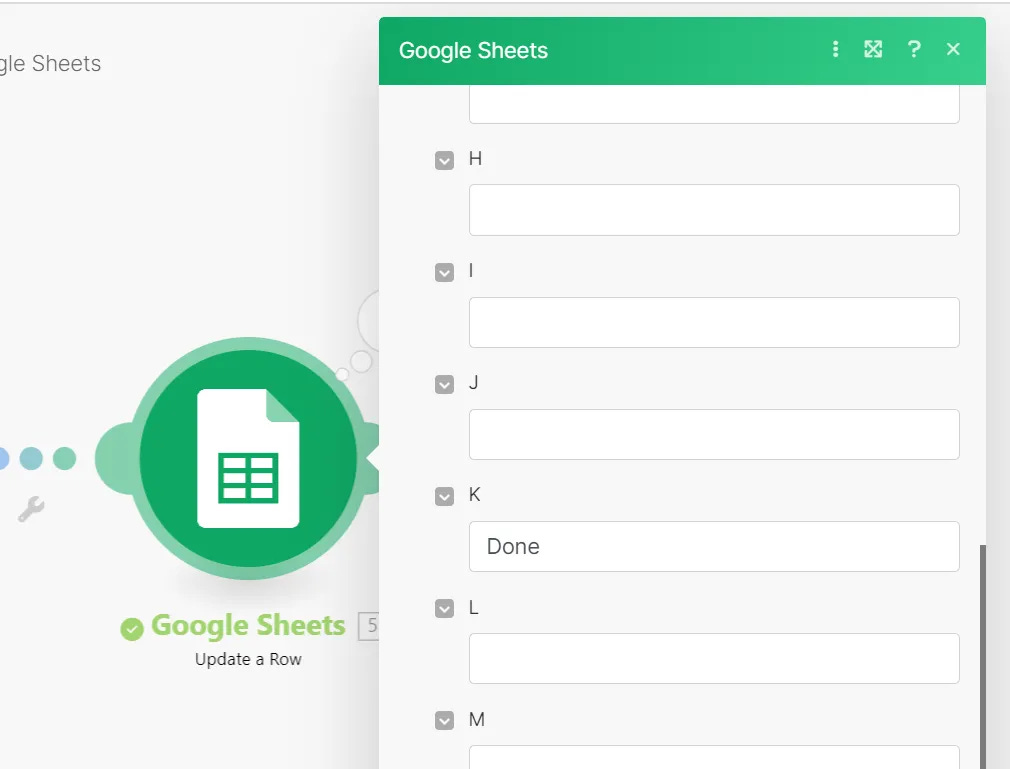Click the input field above field H
This screenshot has height=769, width=1010.
tap(714, 104)
